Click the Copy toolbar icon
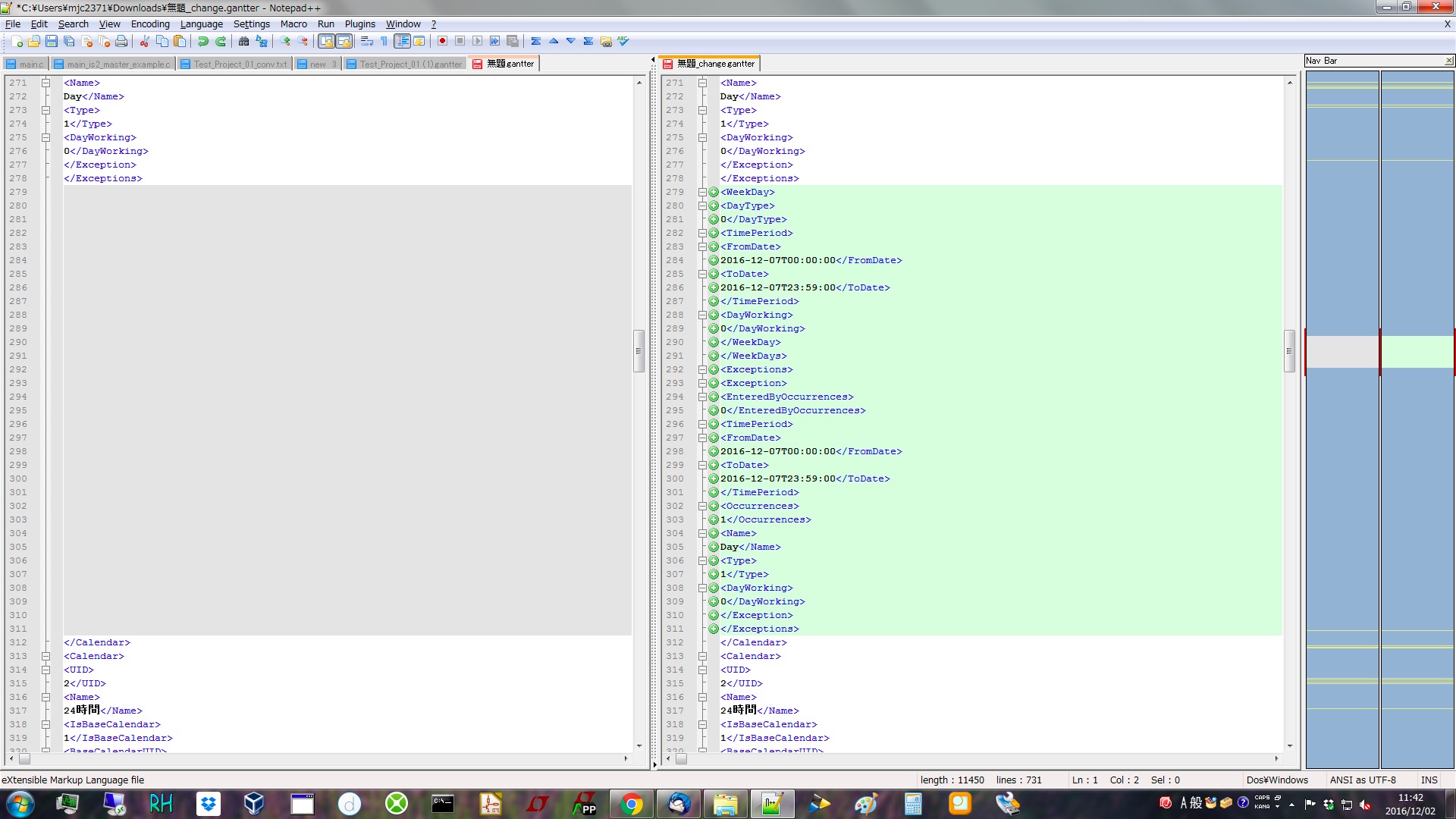Viewport: 1456px width, 819px height. (162, 41)
